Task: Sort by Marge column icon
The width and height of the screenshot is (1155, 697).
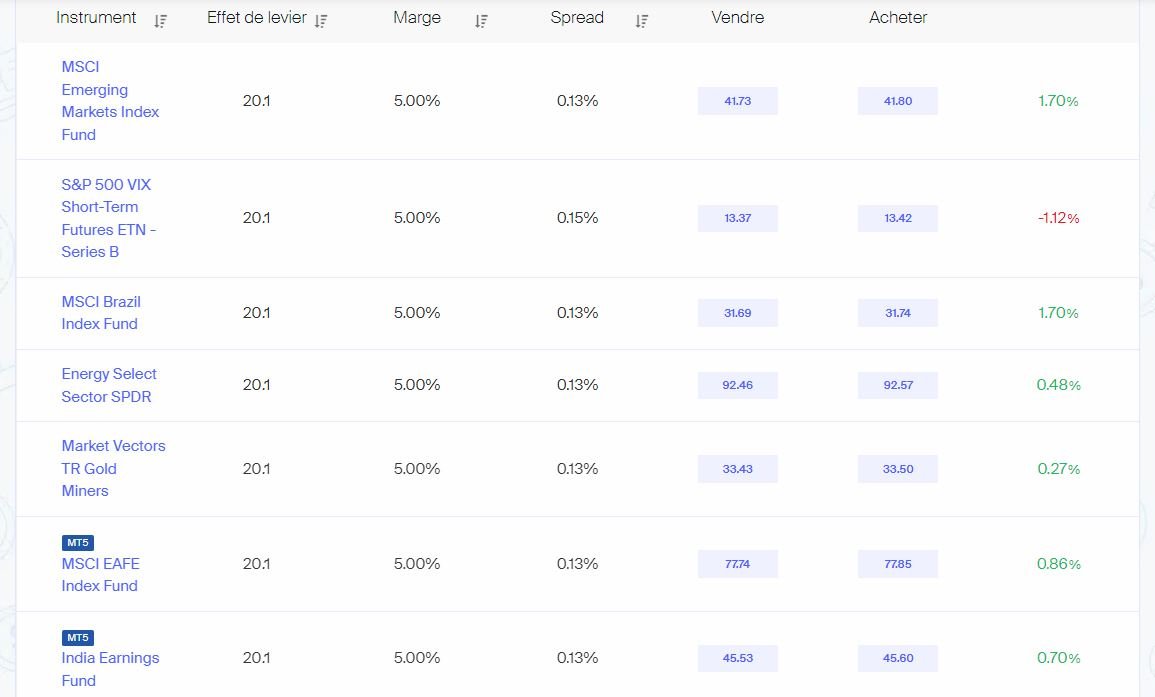Action: [481, 21]
